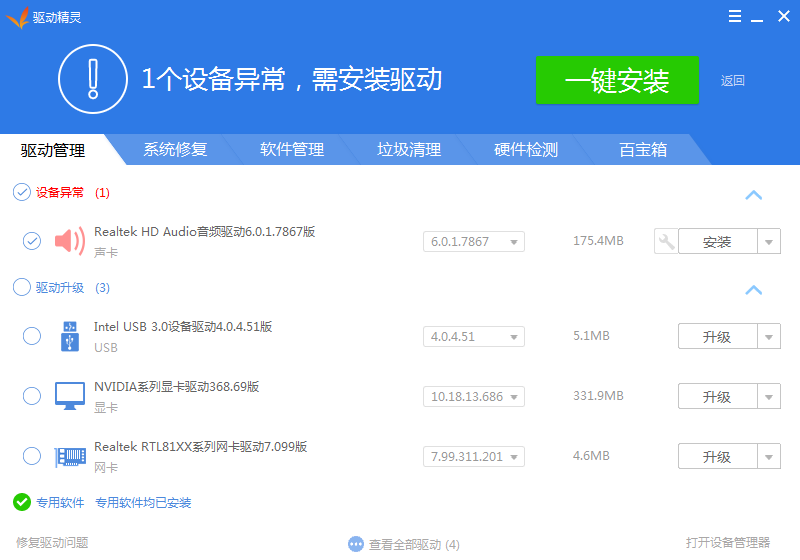
Task: Click the 返回 link
Action: [x=733, y=81]
